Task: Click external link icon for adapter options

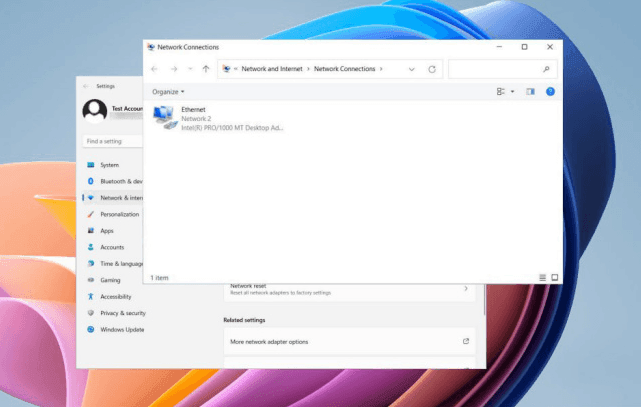Action: coord(466,341)
